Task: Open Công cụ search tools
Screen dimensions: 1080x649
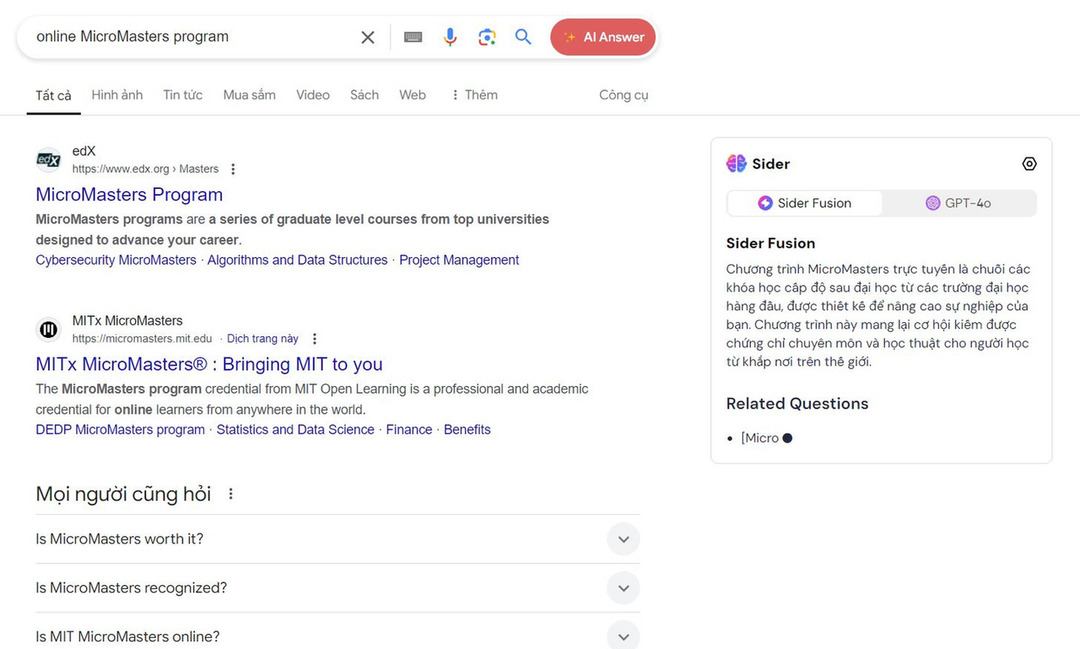Action: pos(623,95)
